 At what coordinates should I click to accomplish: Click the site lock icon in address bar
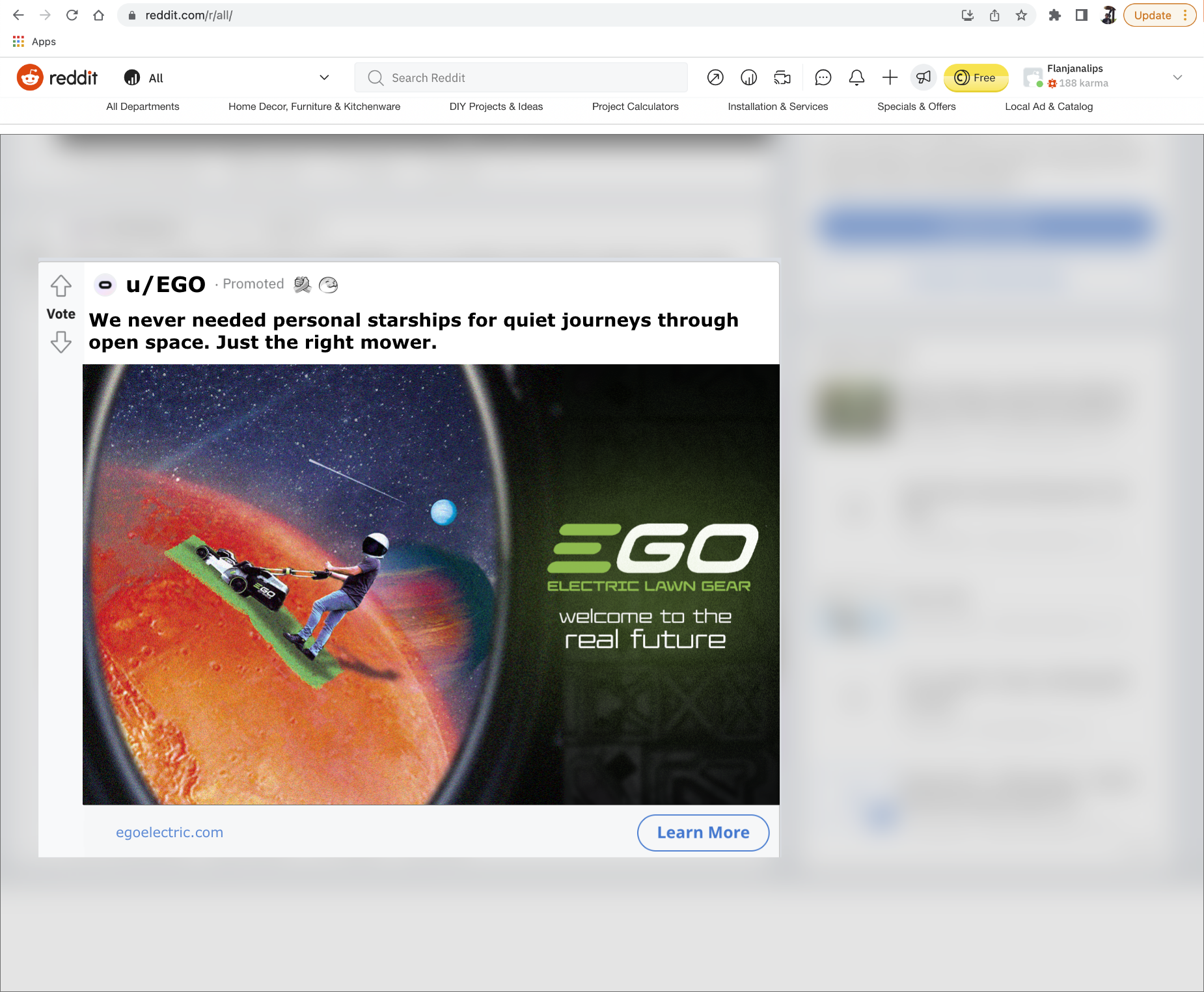132,15
